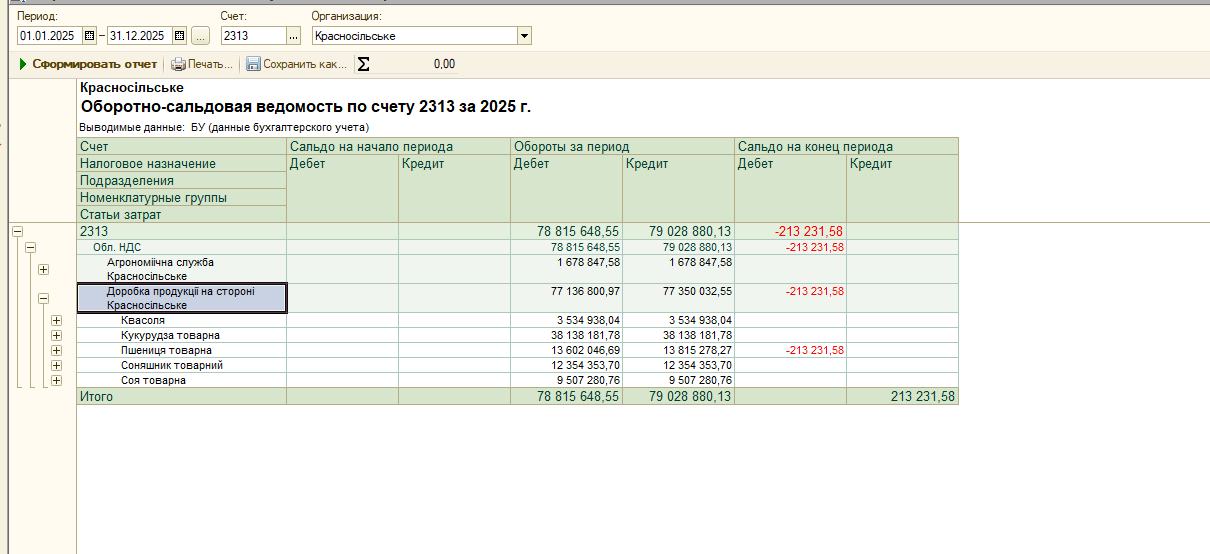1210x554 pixels.
Task: Click Обороты за период header
Action: click(x=622, y=146)
